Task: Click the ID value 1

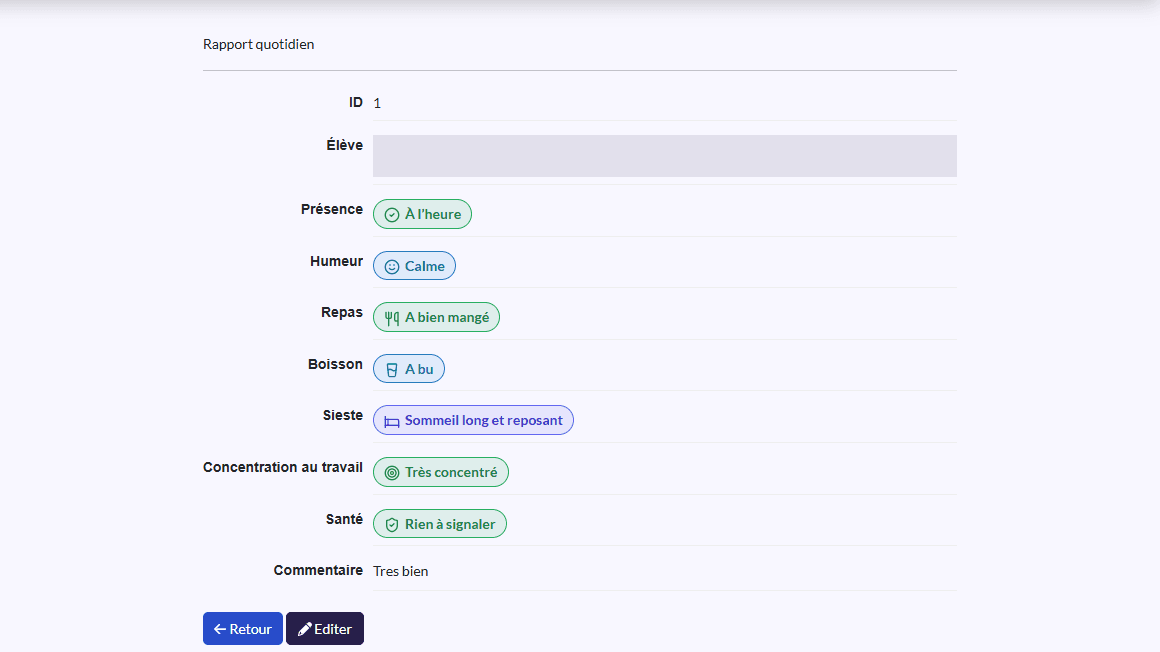Action: (x=377, y=103)
